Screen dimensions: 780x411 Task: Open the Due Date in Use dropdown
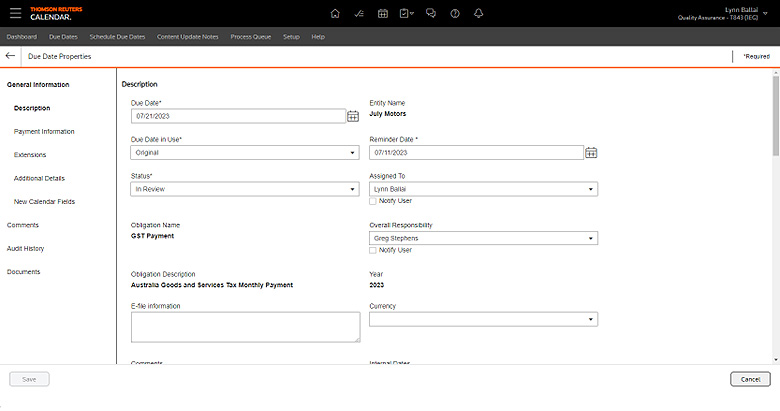245,153
